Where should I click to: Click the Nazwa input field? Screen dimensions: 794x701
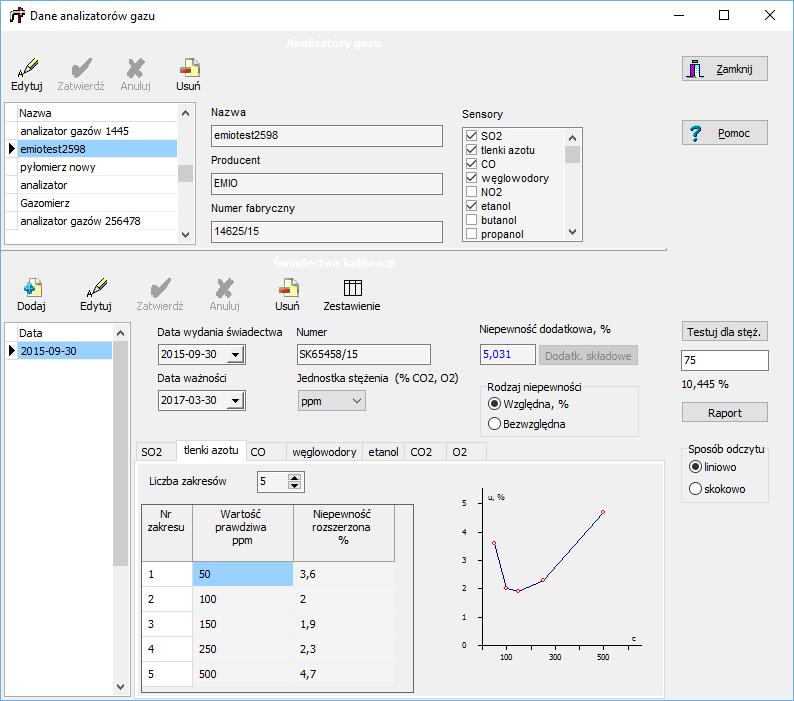327,136
